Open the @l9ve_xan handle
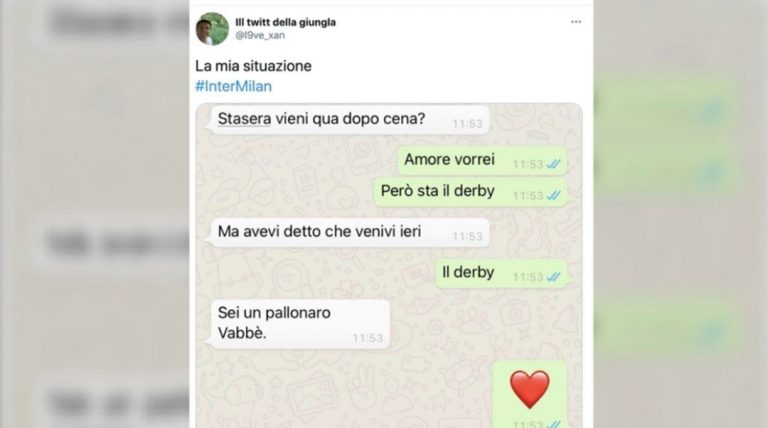The height and width of the screenshot is (428, 768). point(260,35)
